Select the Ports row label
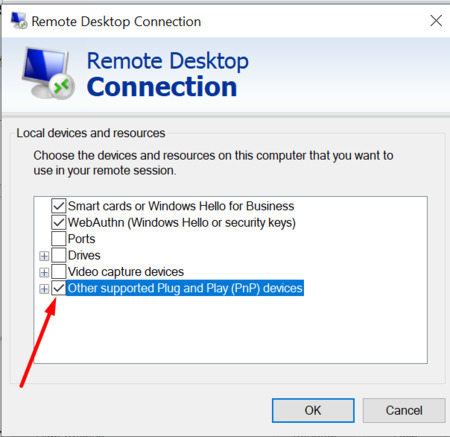 (81, 239)
